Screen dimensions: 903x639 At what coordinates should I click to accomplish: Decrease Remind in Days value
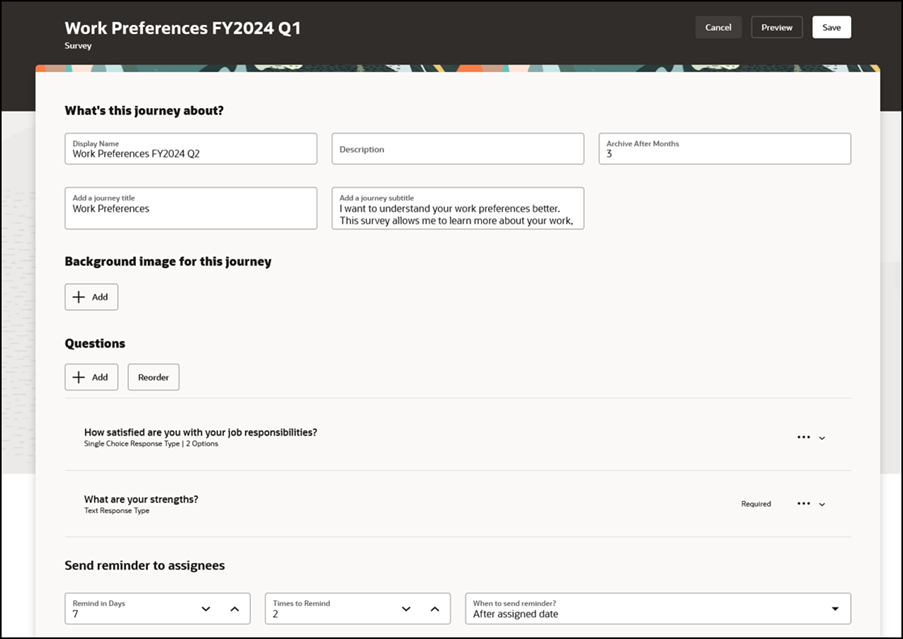(206, 609)
